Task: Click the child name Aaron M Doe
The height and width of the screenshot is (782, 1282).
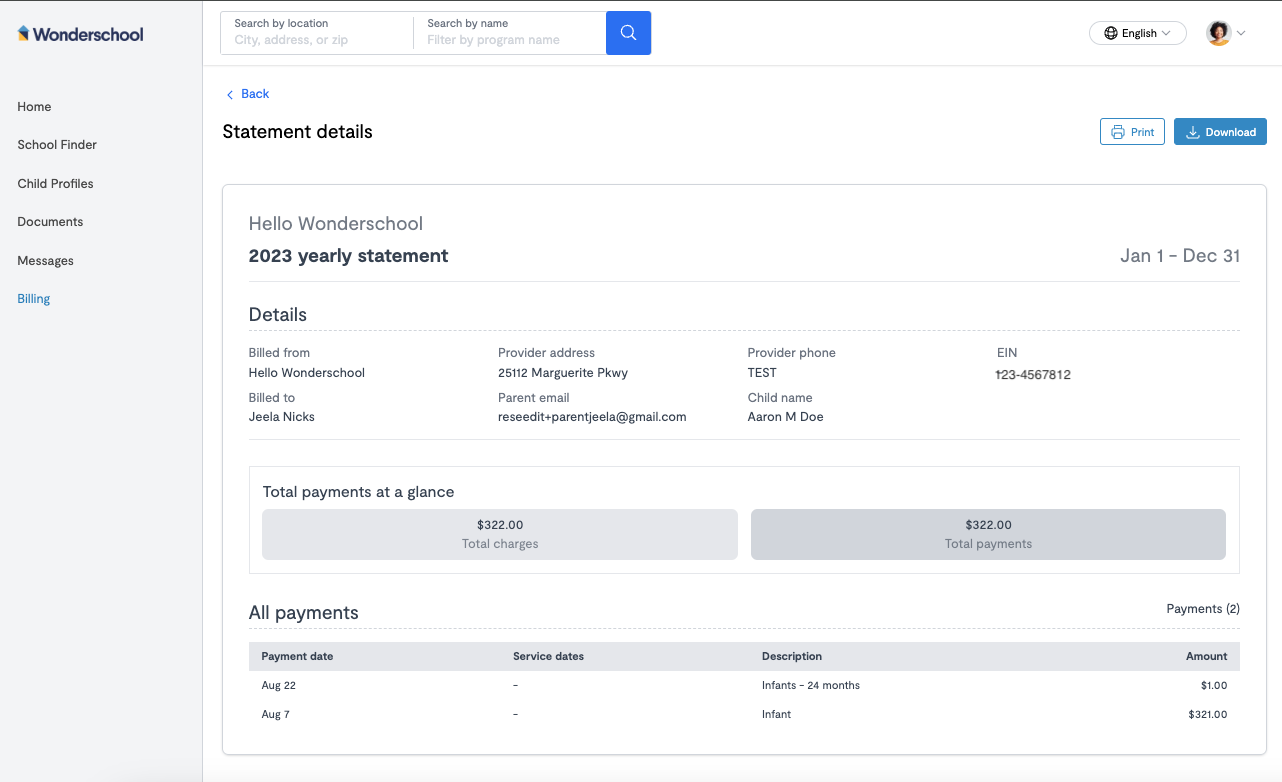Action: click(786, 417)
